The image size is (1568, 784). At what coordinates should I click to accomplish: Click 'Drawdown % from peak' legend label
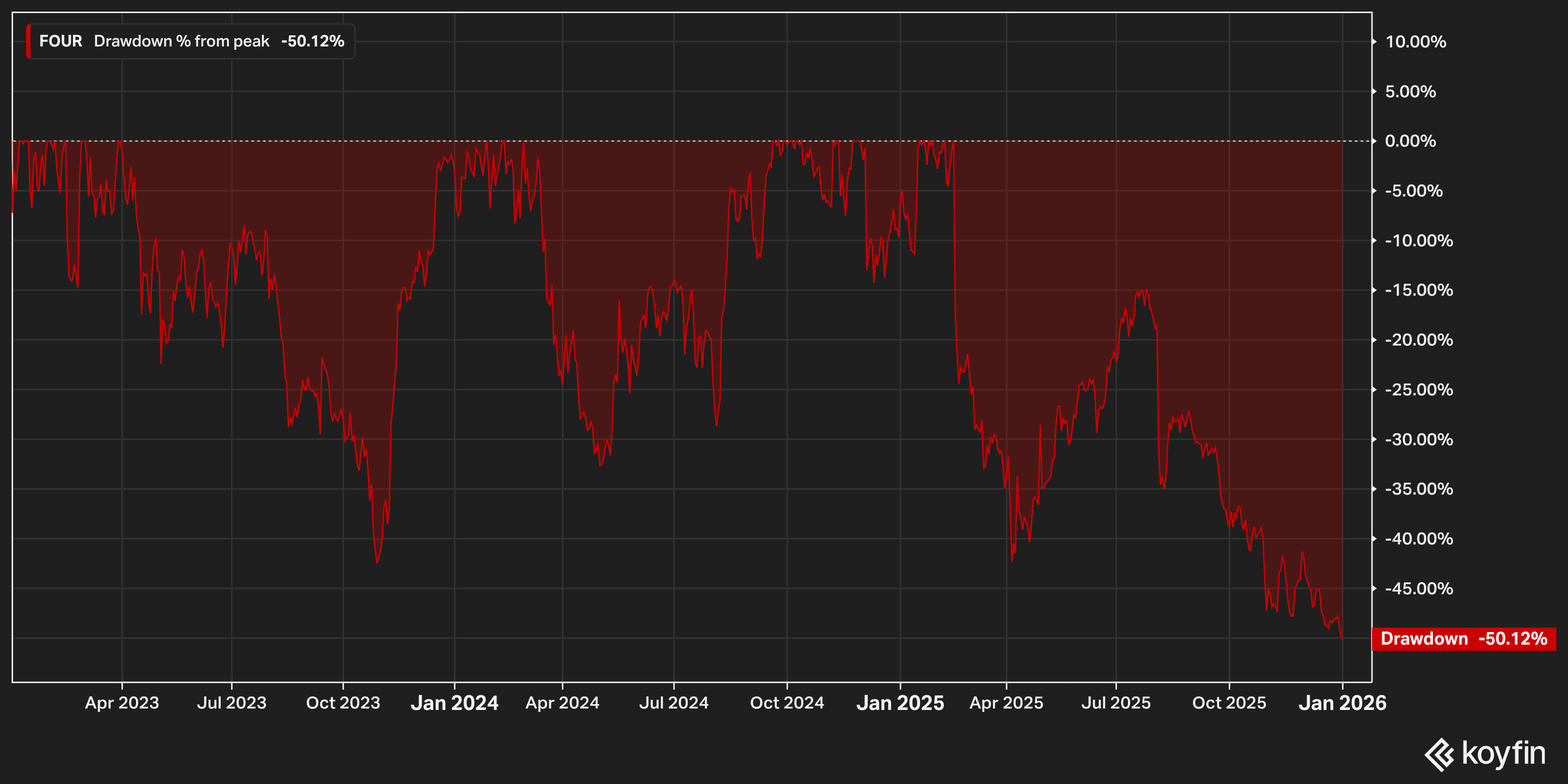(181, 42)
